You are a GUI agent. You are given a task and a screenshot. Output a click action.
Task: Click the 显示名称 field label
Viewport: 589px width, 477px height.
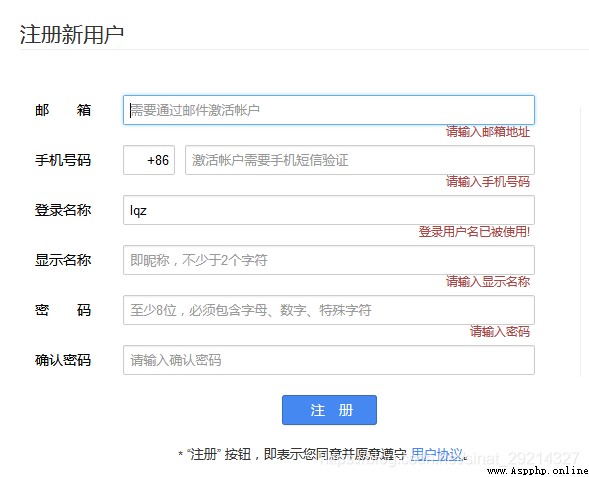coord(63,260)
